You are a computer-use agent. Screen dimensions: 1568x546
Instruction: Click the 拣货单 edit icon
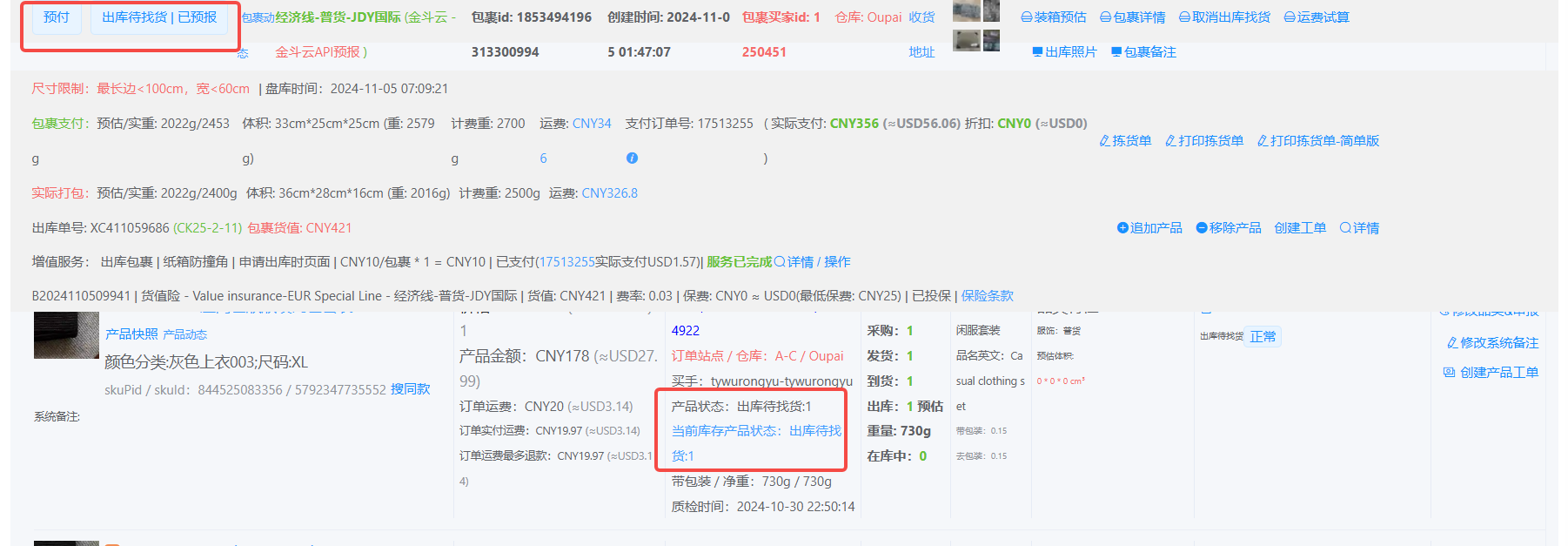point(1104,141)
